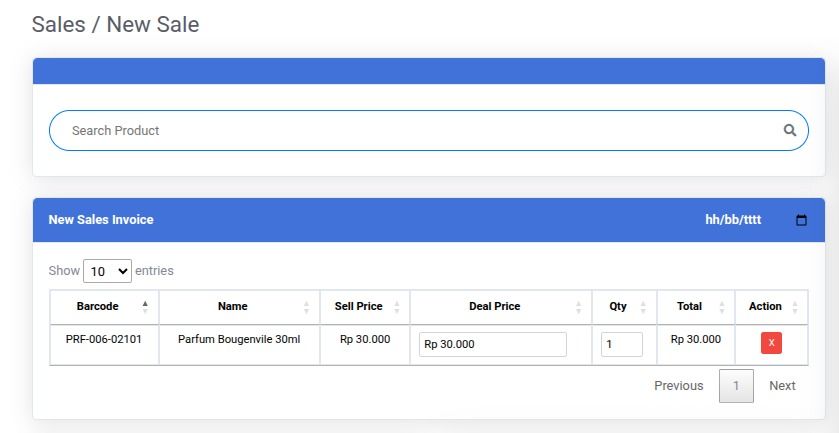
Task: Edit the Deal Price input
Action: pyautogui.click(x=492, y=344)
